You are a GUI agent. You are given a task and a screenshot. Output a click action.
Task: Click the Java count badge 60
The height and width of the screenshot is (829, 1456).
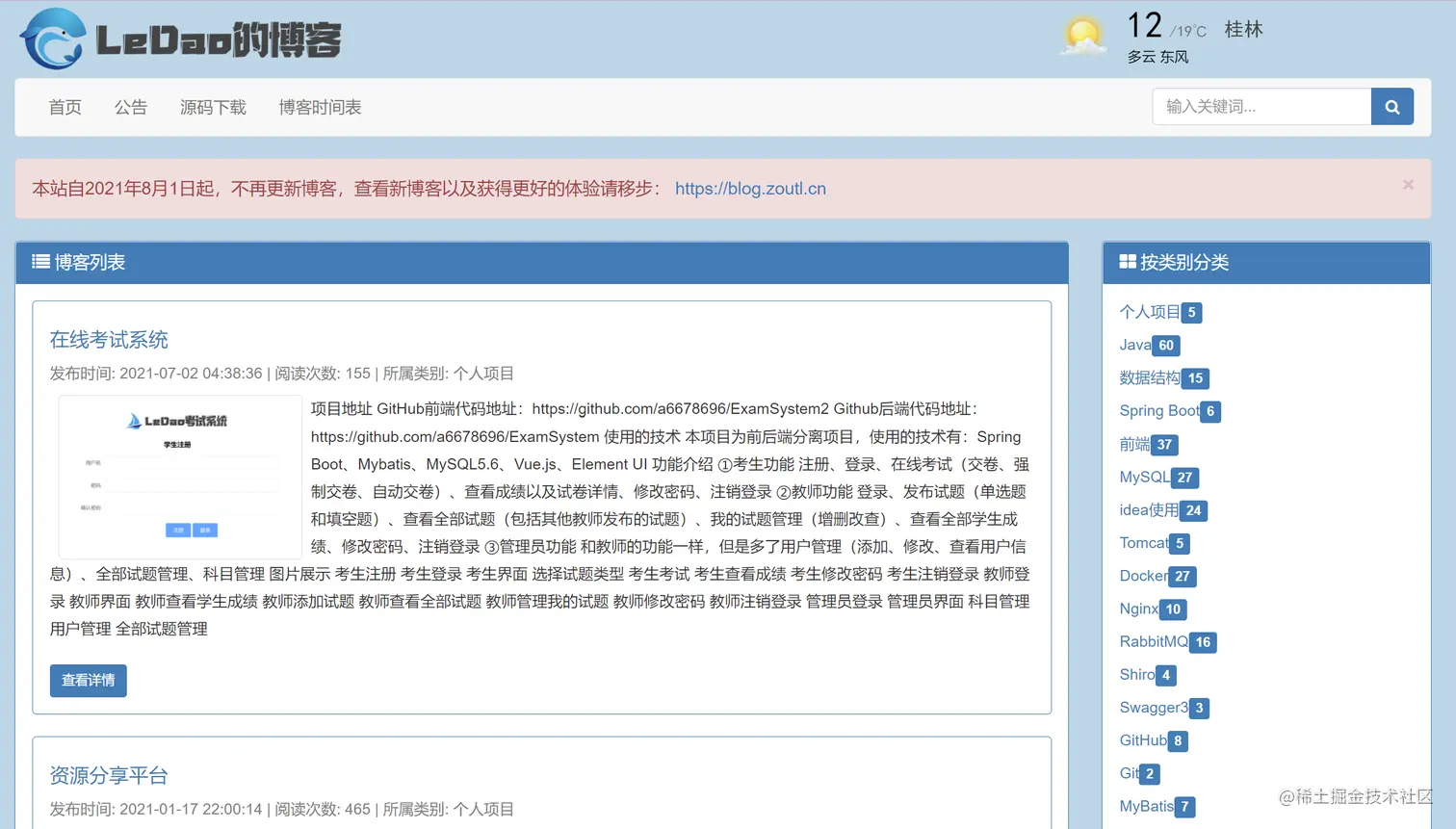pos(1166,346)
